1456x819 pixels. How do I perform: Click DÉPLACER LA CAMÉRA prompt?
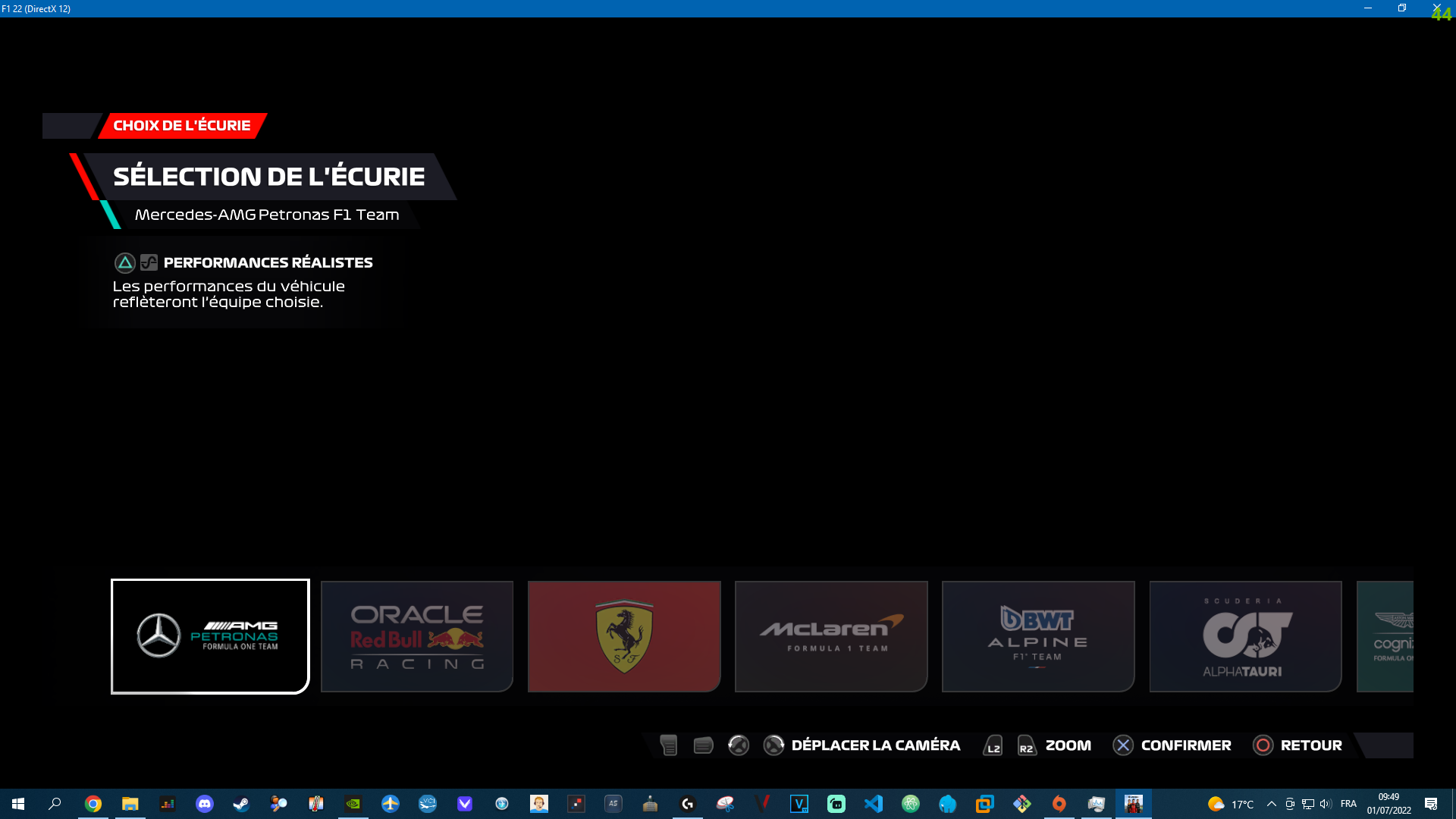[876, 745]
